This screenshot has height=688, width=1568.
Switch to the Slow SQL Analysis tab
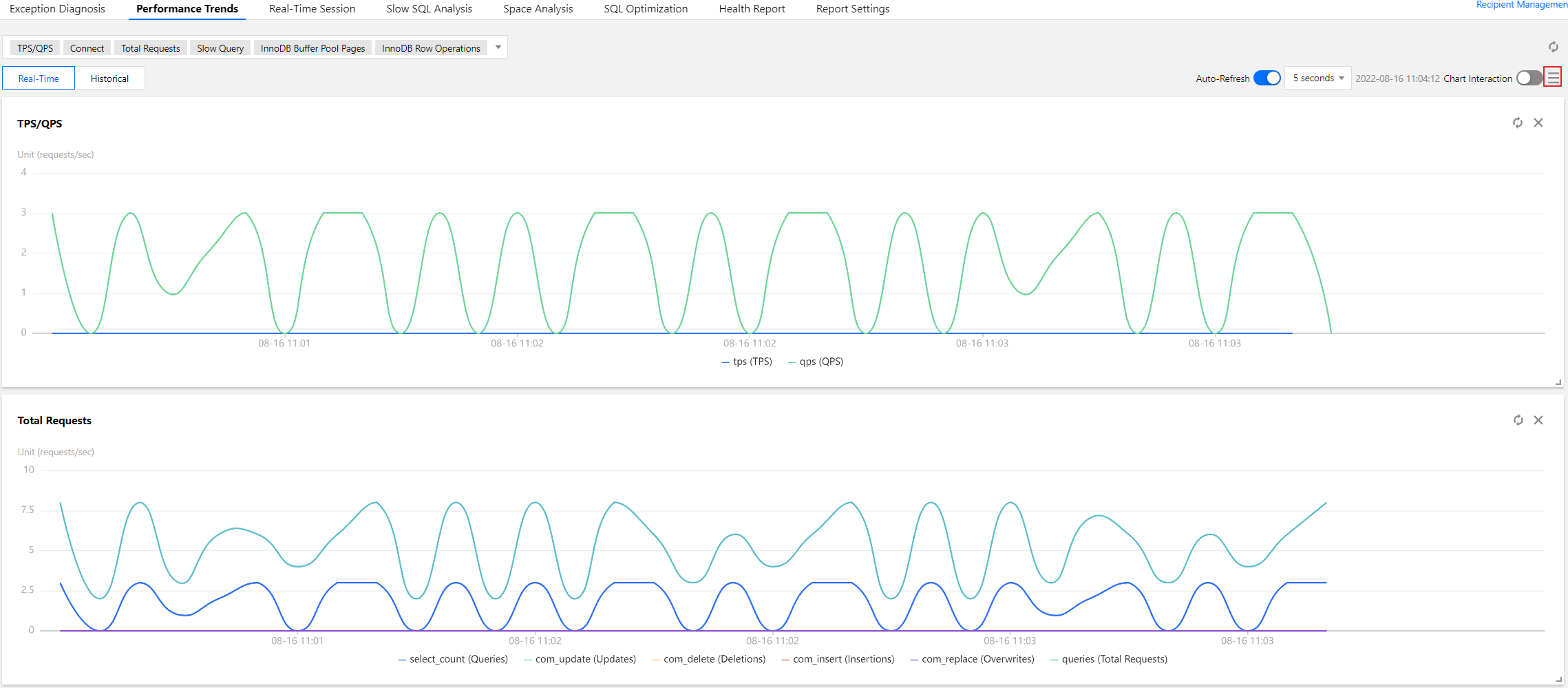coord(429,9)
